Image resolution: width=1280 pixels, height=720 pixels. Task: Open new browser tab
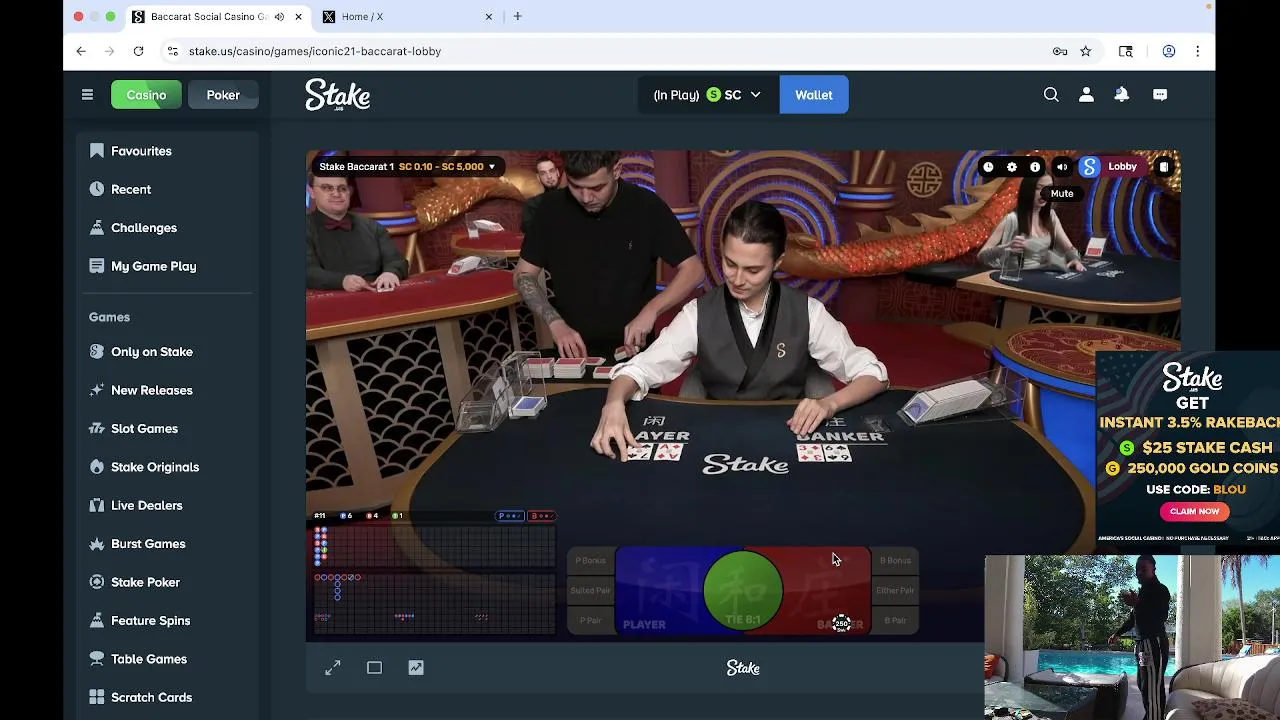(x=517, y=16)
